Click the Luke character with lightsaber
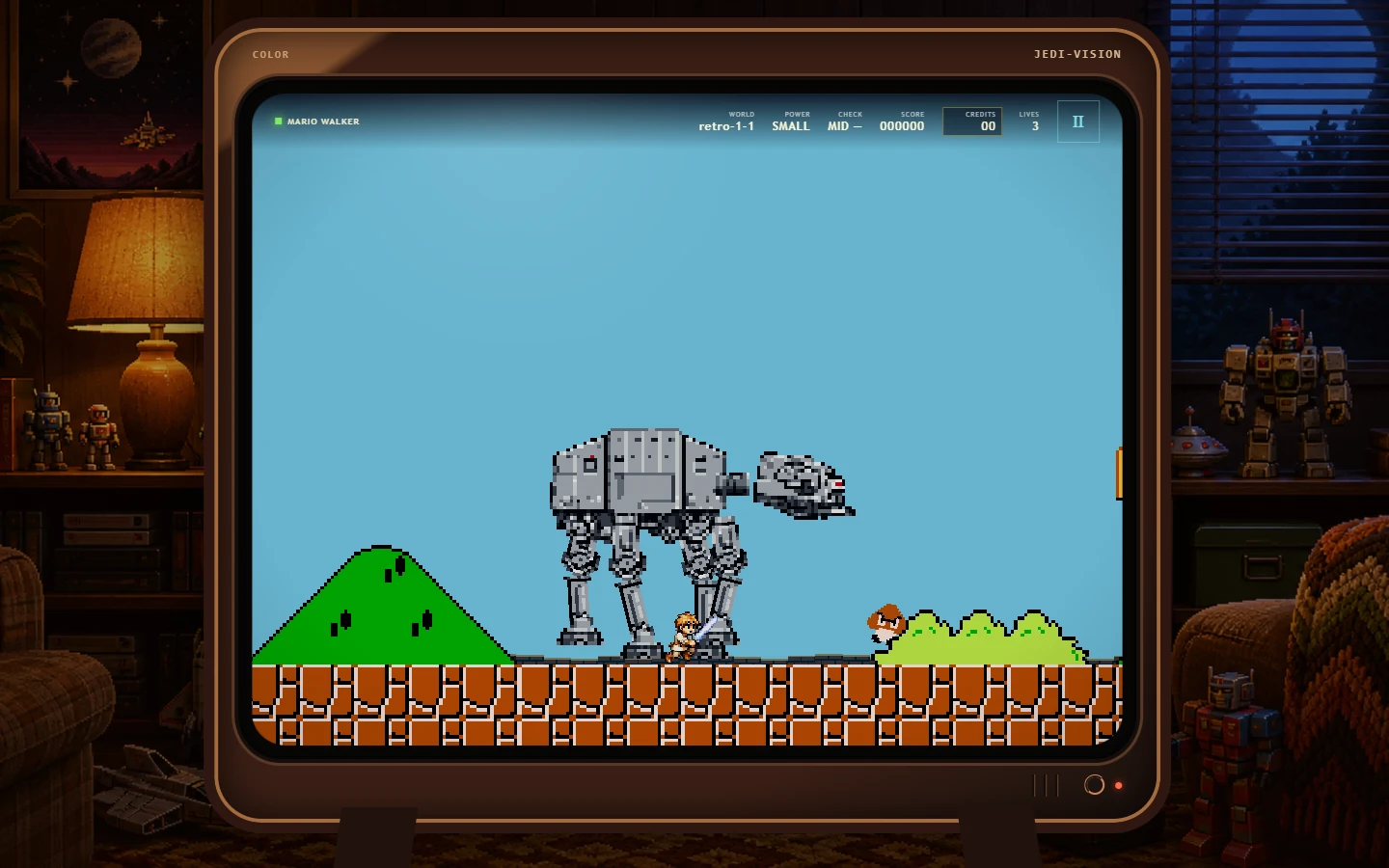Viewport: 1389px width, 868px height. point(689,637)
